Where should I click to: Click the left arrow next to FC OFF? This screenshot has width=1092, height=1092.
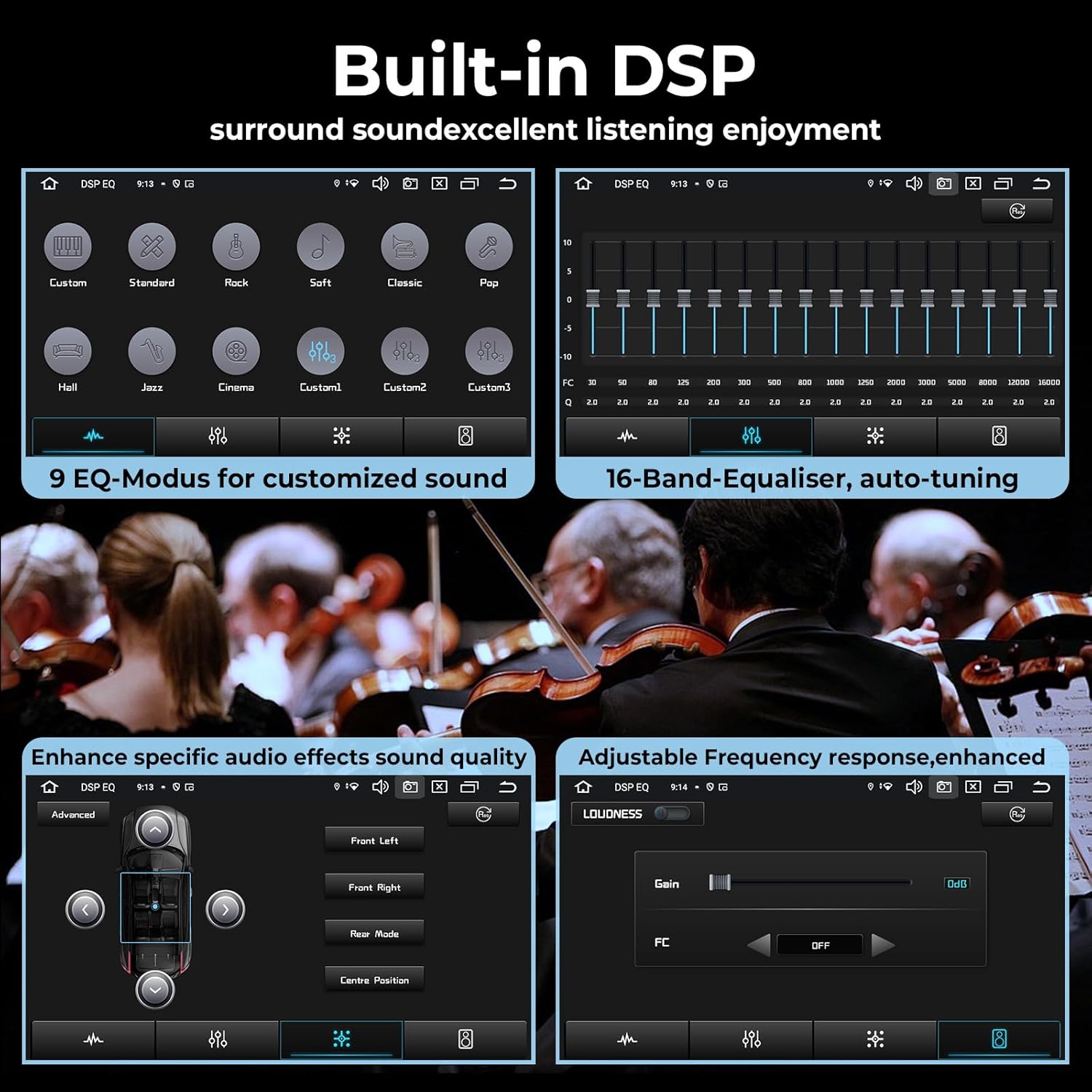pos(759,945)
